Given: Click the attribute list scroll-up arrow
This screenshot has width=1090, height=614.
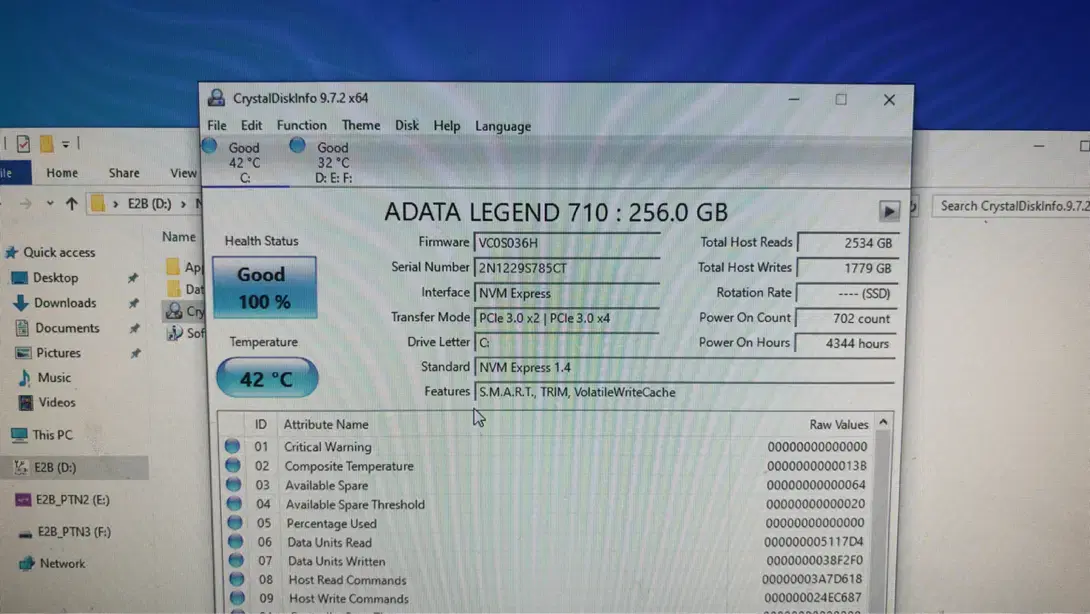Looking at the screenshot, I should tap(883, 423).
